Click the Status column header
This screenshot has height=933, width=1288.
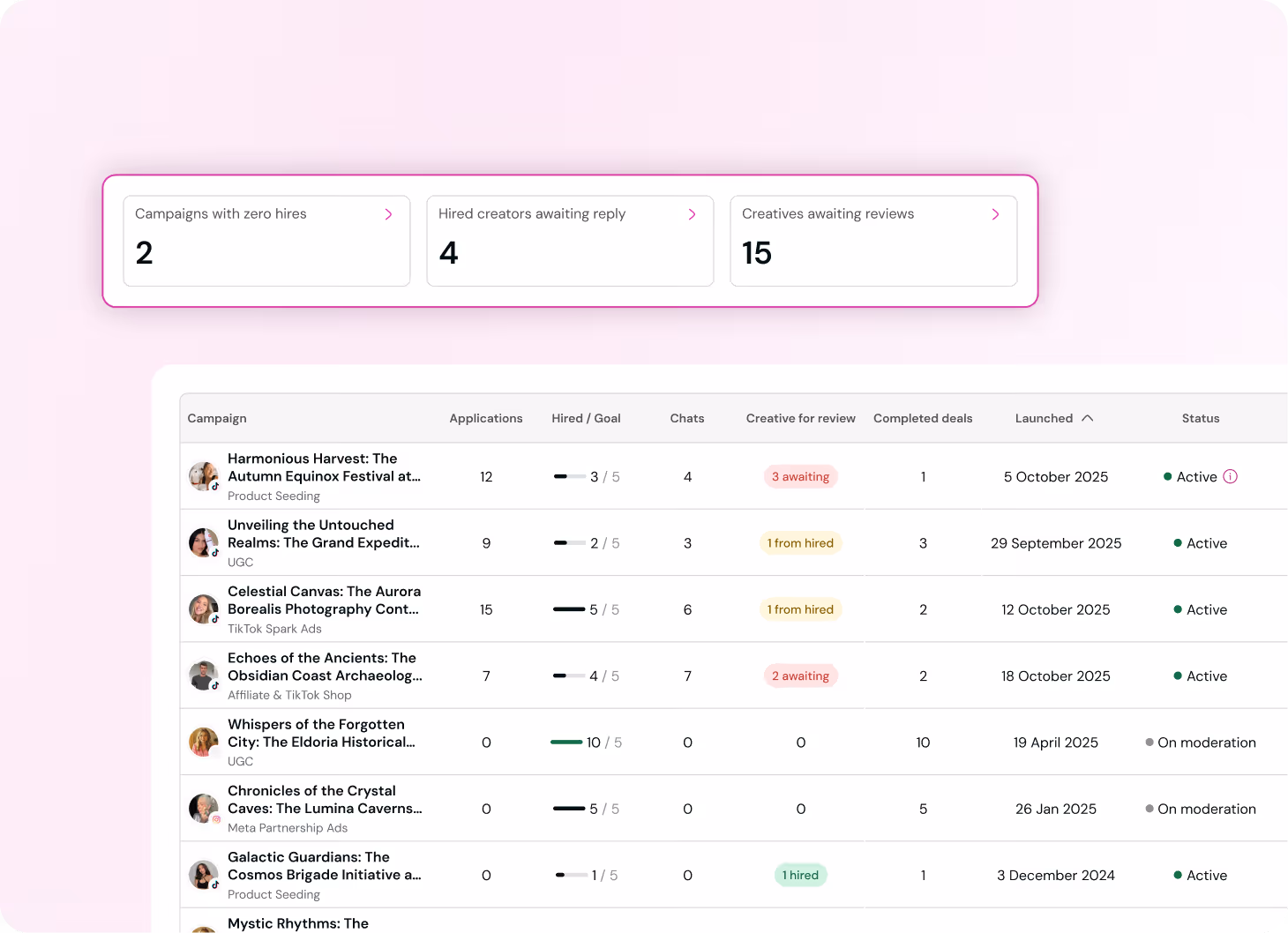[1200, 418]
